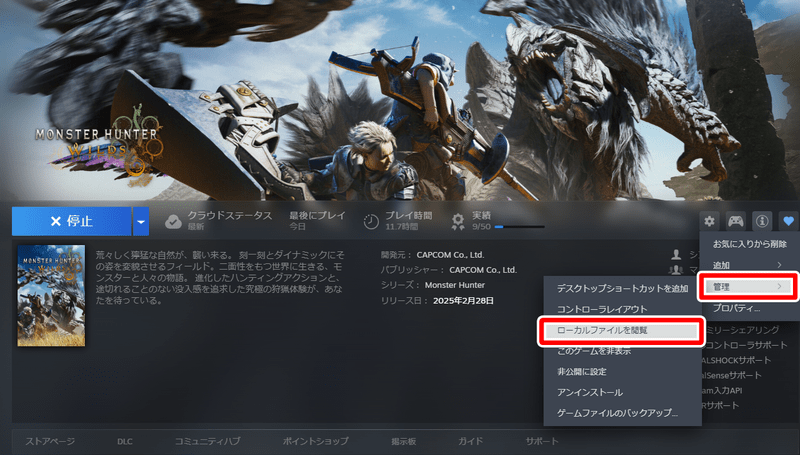Image resolution: width=800 pixels, height=455 pixels.
Task: Open the 掲示板 tab
Action: coord(404,441)
